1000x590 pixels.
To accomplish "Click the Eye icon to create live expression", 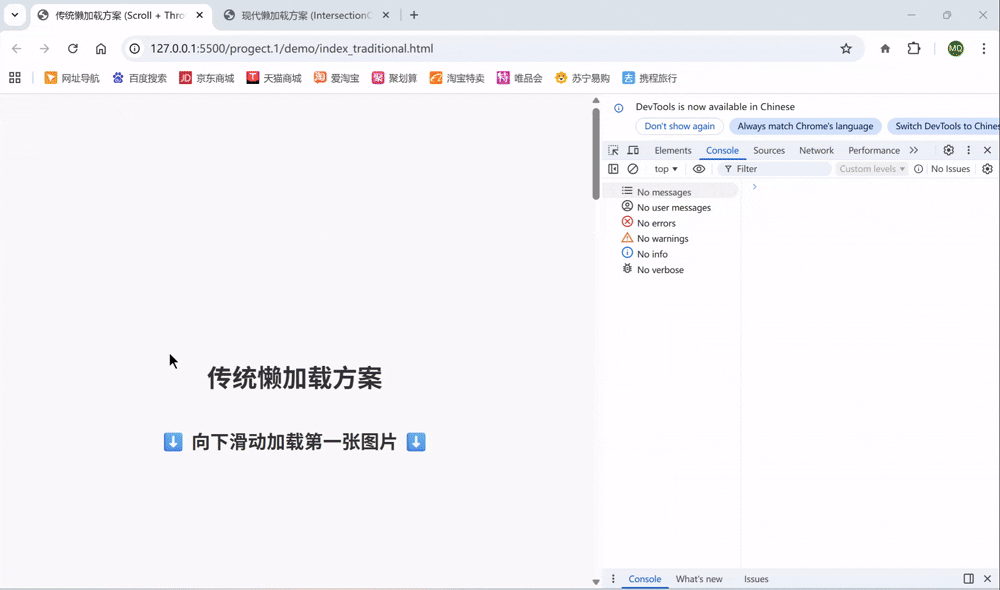I will (x=699, y=168).
